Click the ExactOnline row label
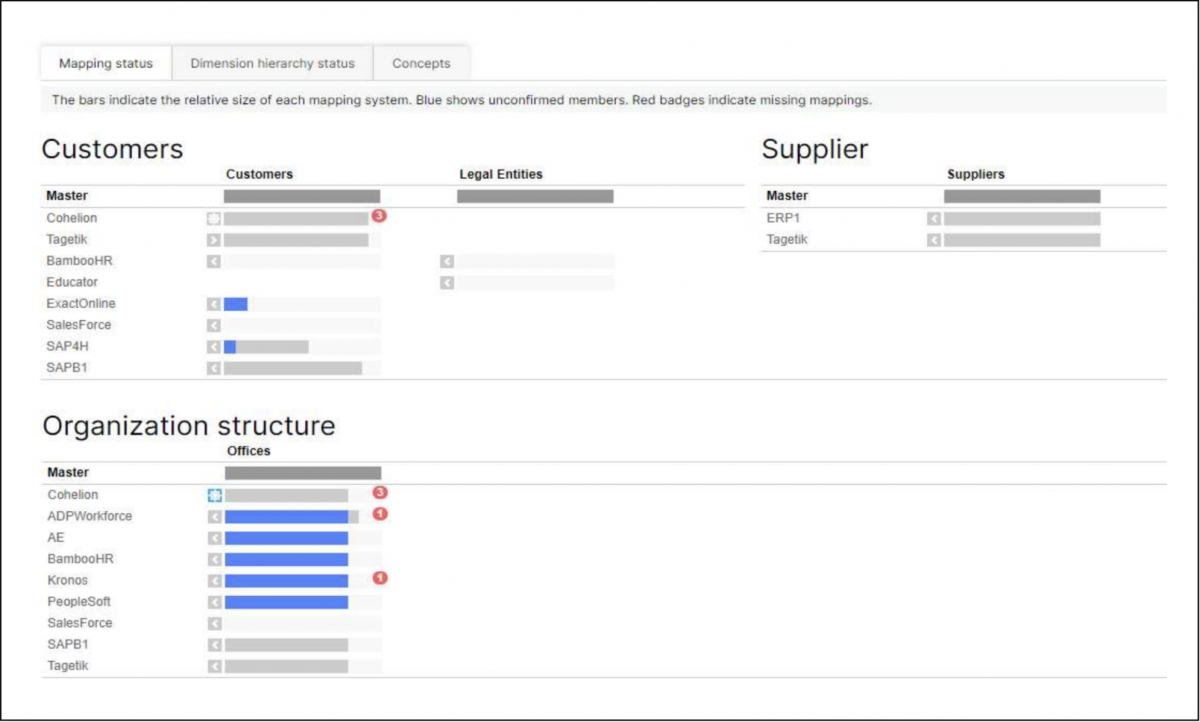 coord(81,303)
